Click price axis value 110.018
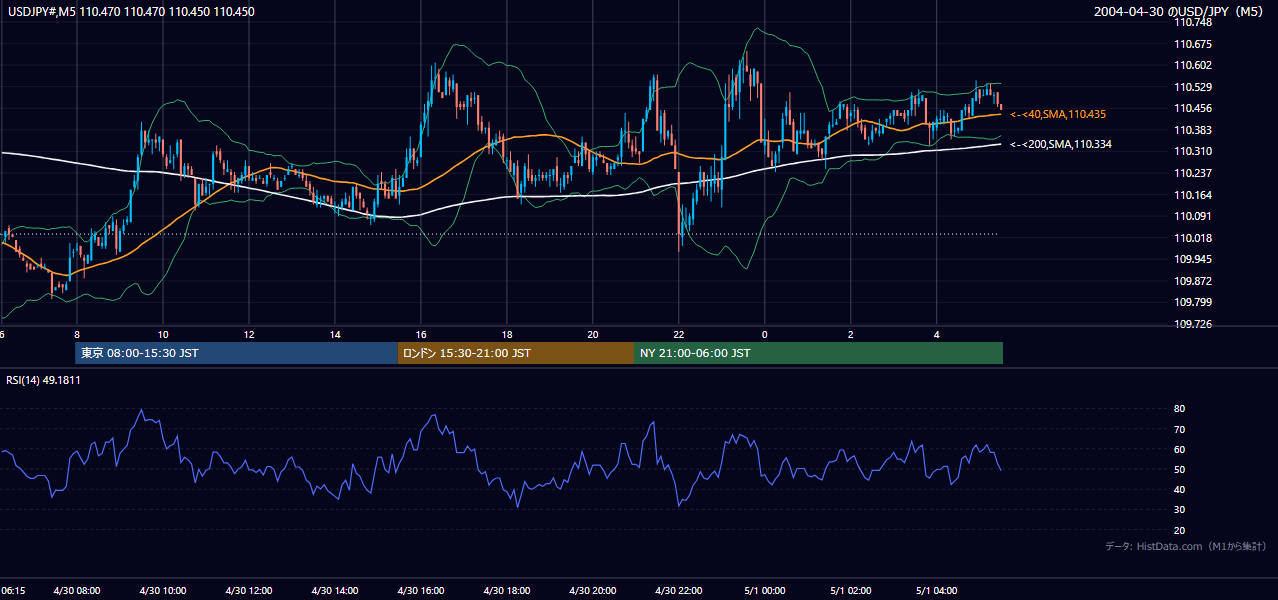 coord(1193,239)
